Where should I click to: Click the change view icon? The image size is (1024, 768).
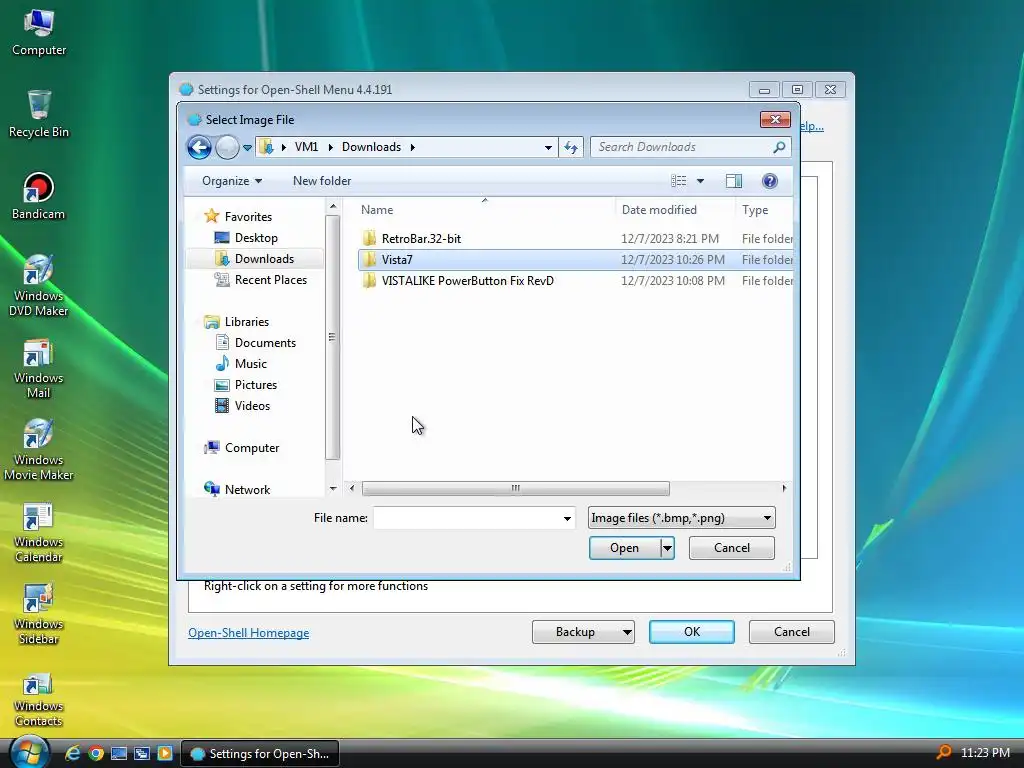[x=679, y=181]
